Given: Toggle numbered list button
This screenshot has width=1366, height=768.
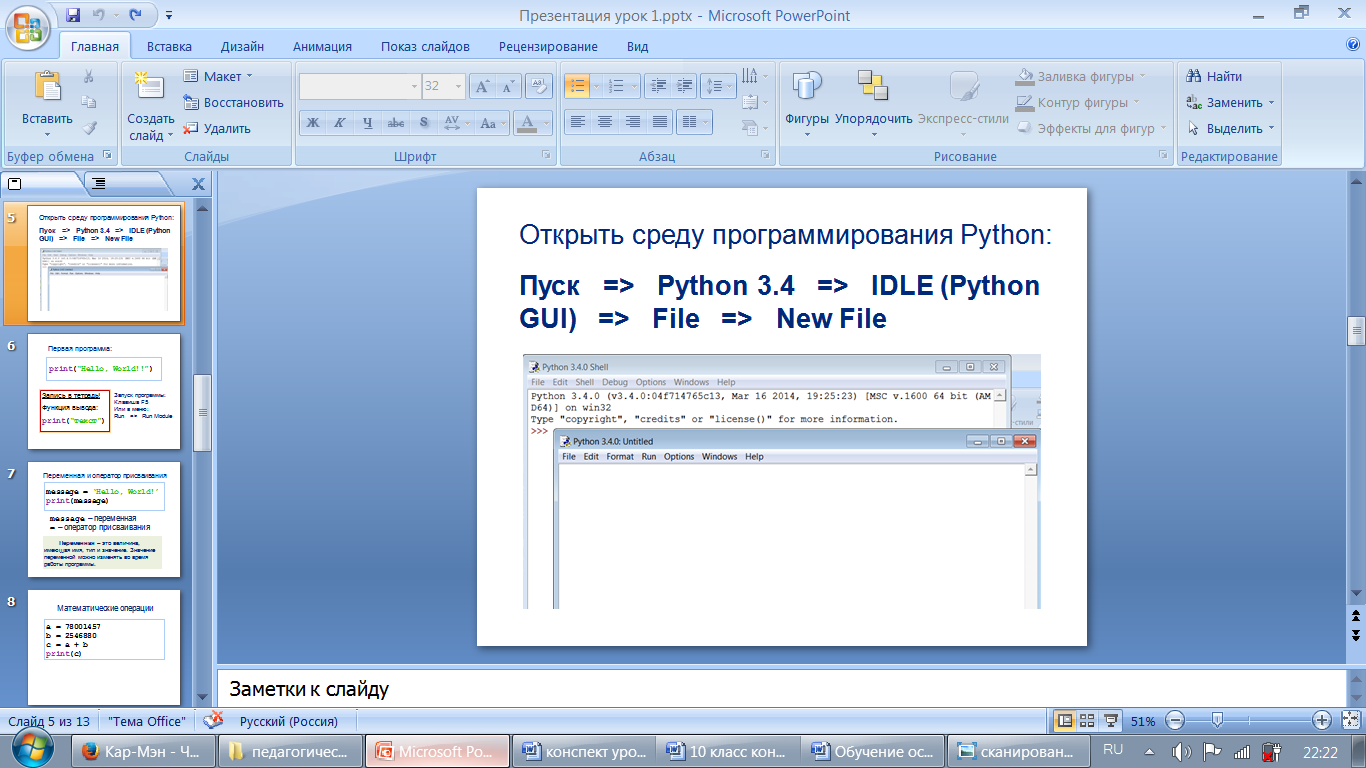Looking at the screenshot, I should click(x=617, y=86).
